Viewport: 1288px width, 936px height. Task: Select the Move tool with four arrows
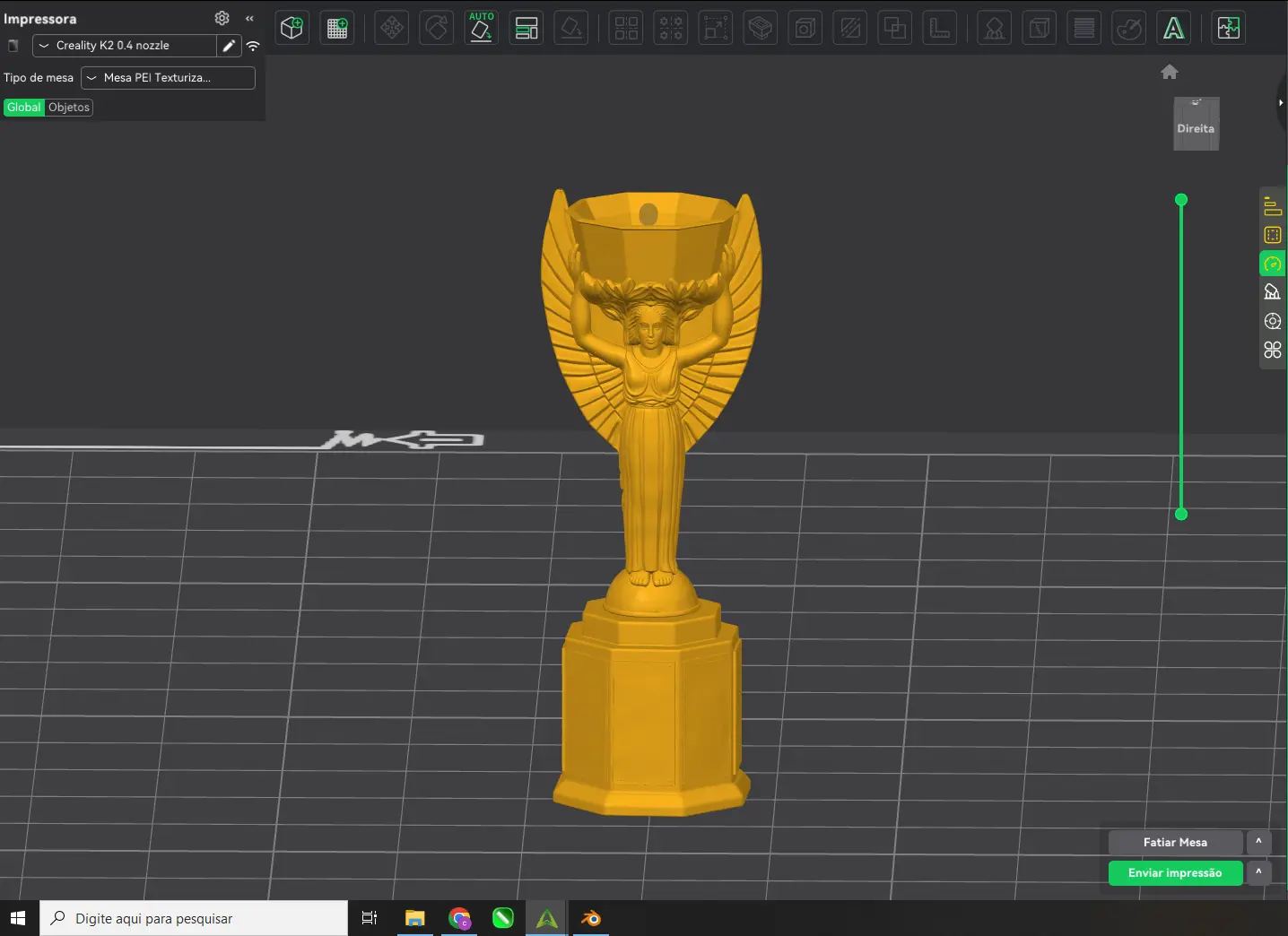point(392,28)
